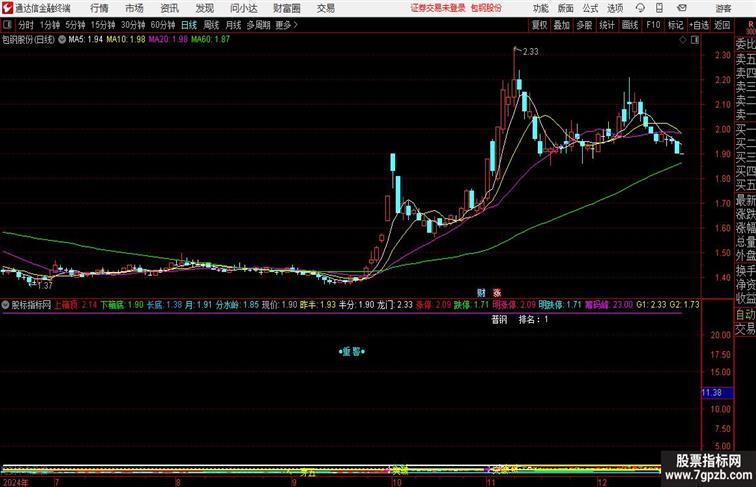Click the 2.33 high price label
Screen dimensions: 756x487
click(530, 52)
